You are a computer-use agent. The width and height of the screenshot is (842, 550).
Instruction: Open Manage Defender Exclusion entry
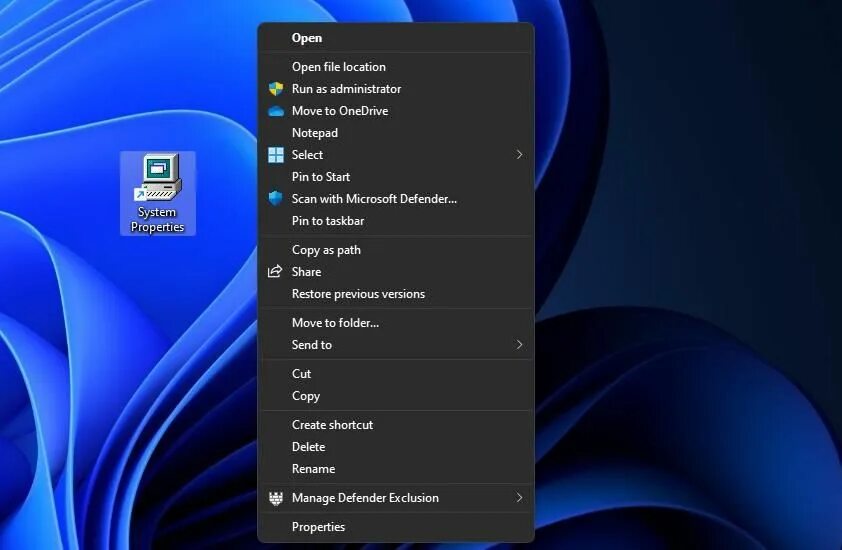coord(396,498)
